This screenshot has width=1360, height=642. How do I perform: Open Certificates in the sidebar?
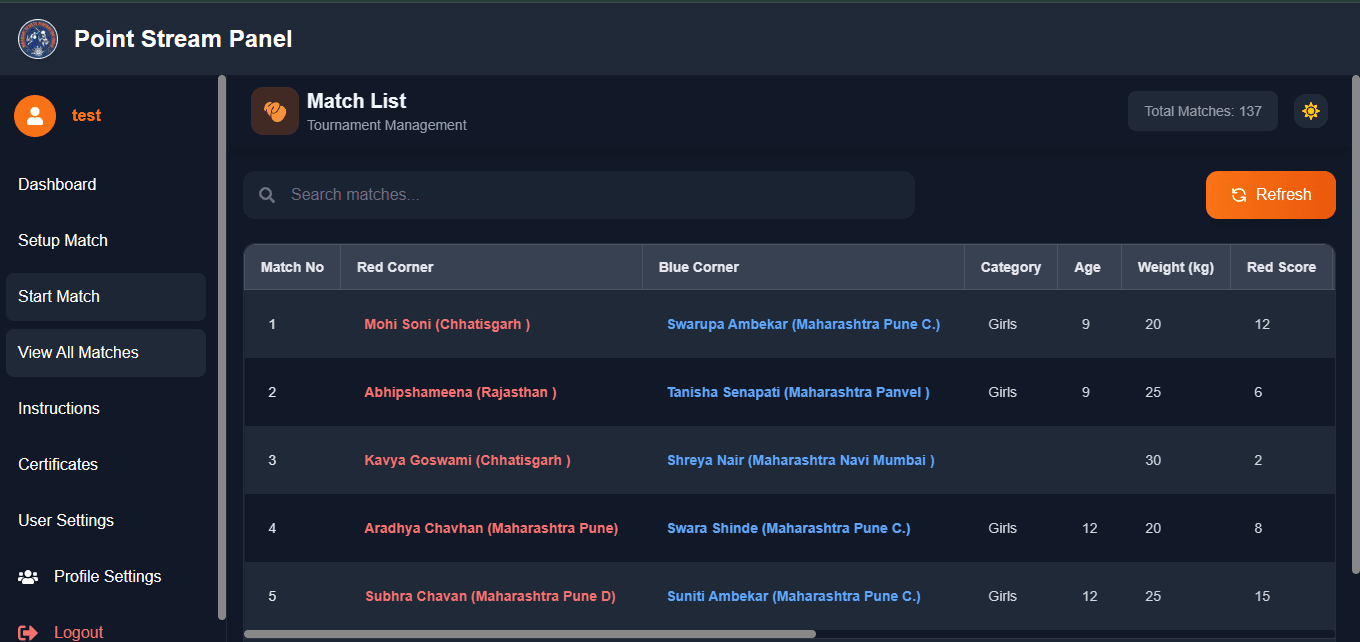[x=106, y=465]
